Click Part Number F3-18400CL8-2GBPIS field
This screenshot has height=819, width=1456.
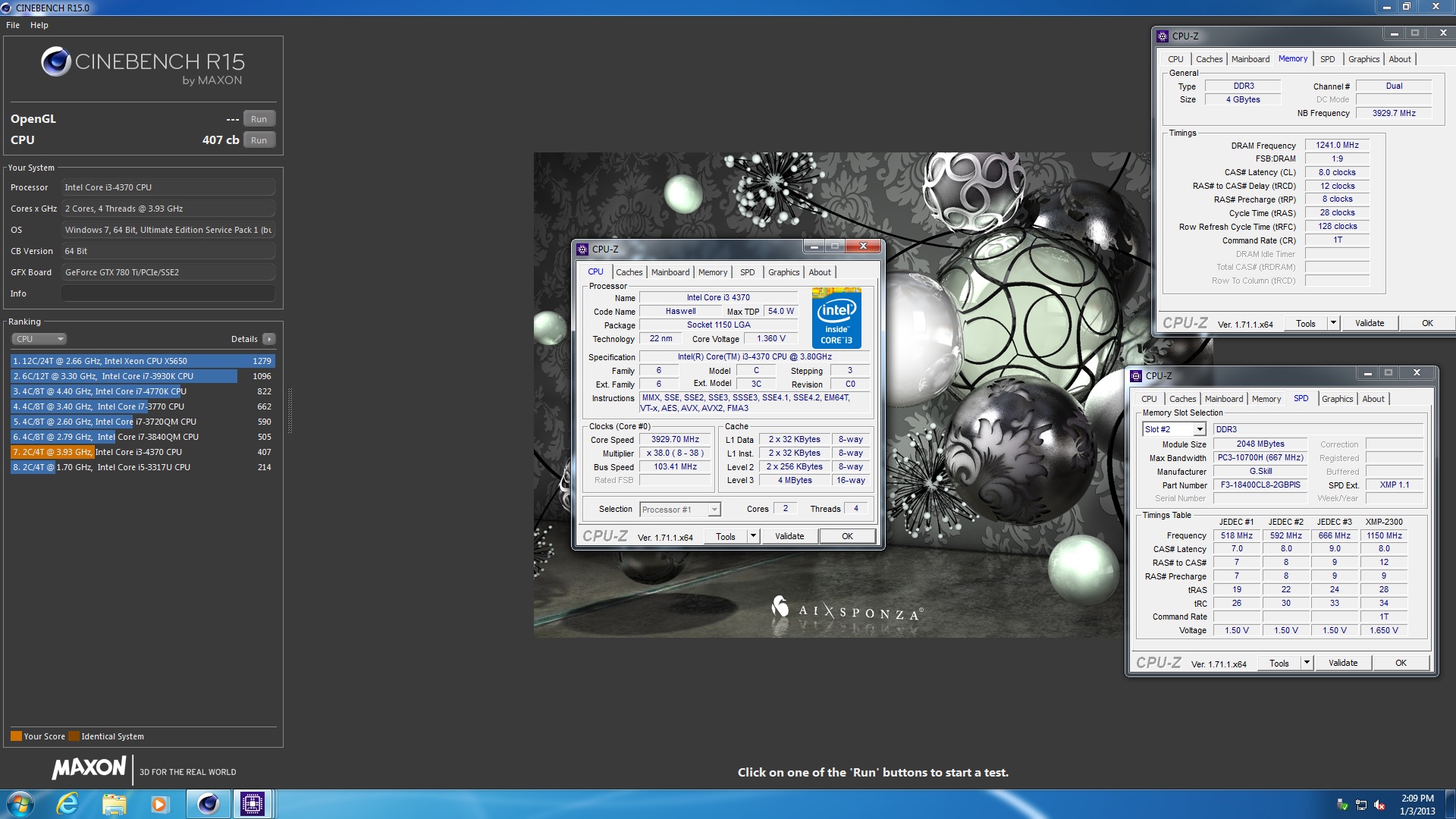(x=1260, y=485)
